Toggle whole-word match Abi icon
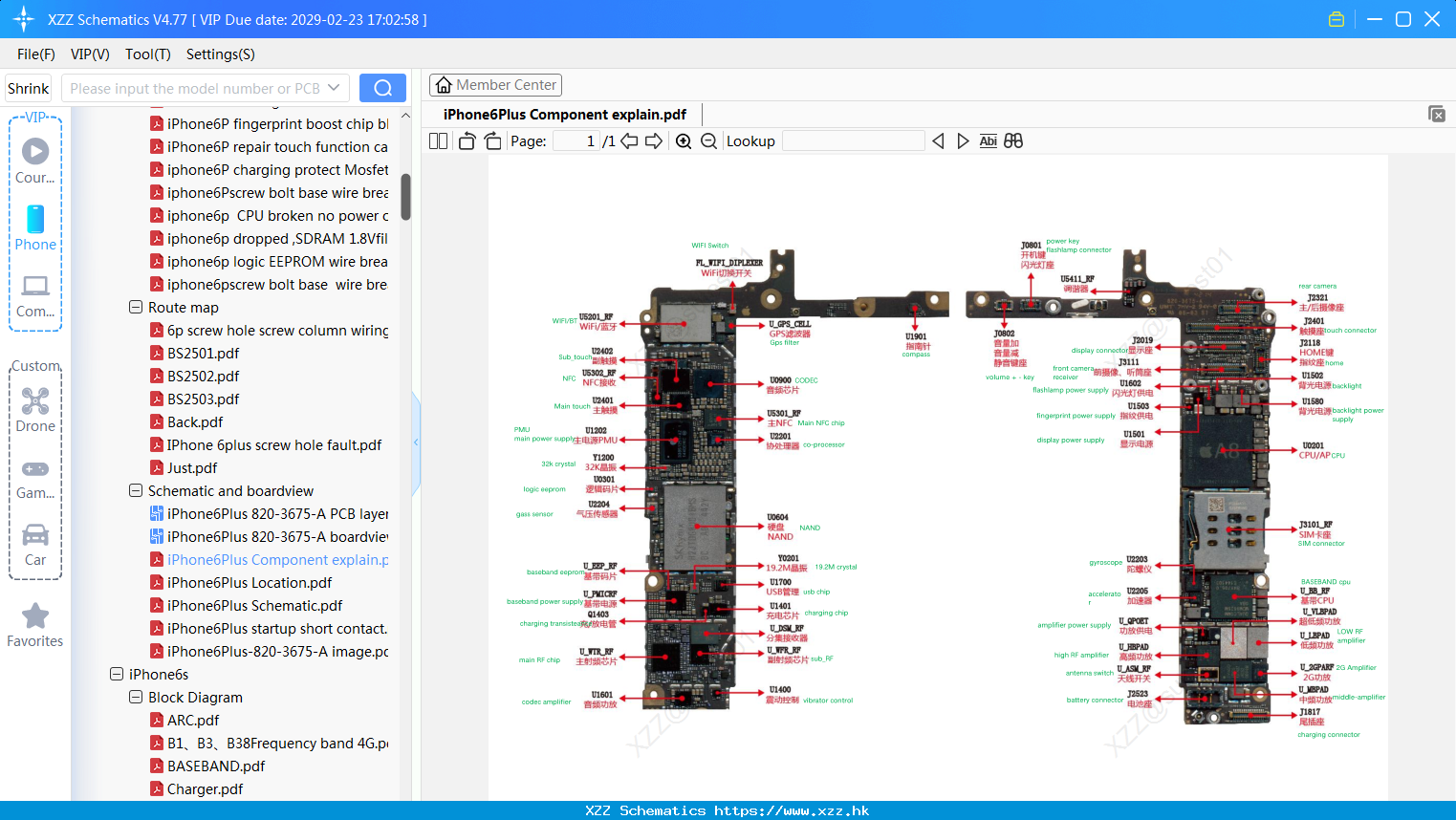The image size is (1456, 820). coord(988,140)
